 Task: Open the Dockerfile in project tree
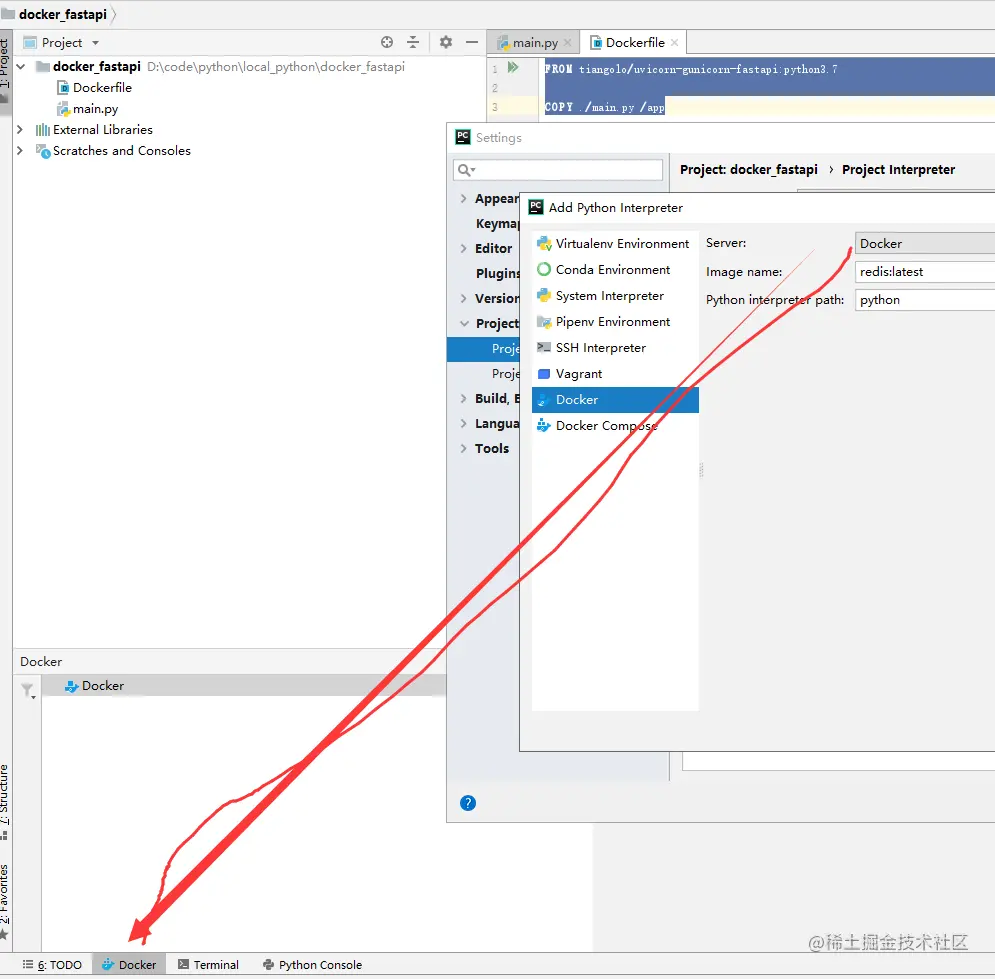[x=102, y=88]
